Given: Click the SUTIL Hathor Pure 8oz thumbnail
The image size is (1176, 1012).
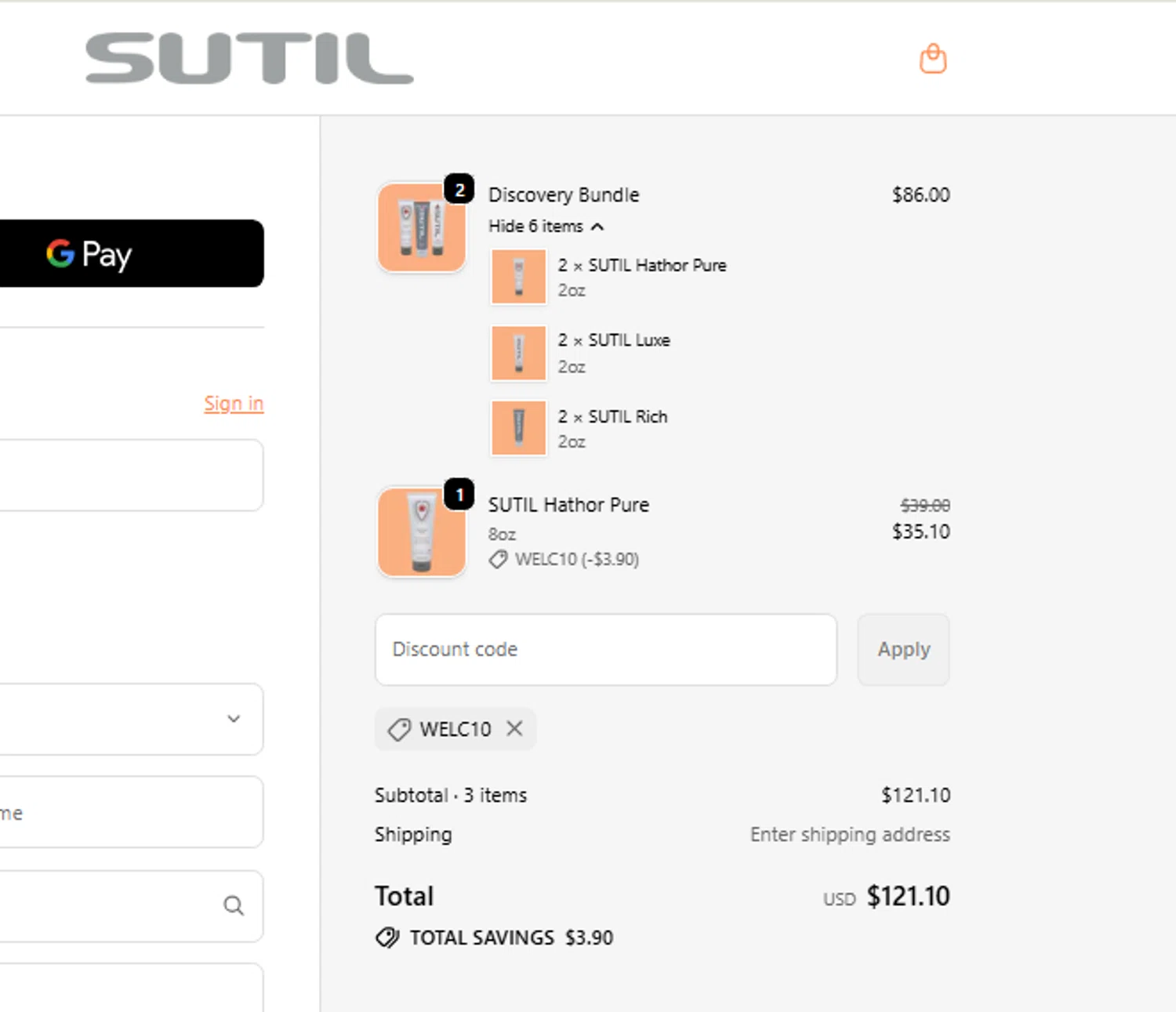Looking at the screenshot, I should 422,532.
